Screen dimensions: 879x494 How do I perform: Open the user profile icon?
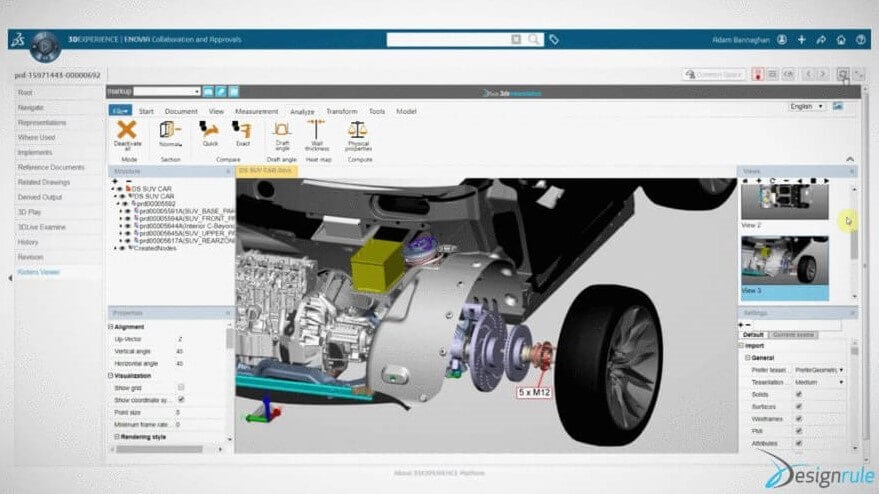point(781,39)
